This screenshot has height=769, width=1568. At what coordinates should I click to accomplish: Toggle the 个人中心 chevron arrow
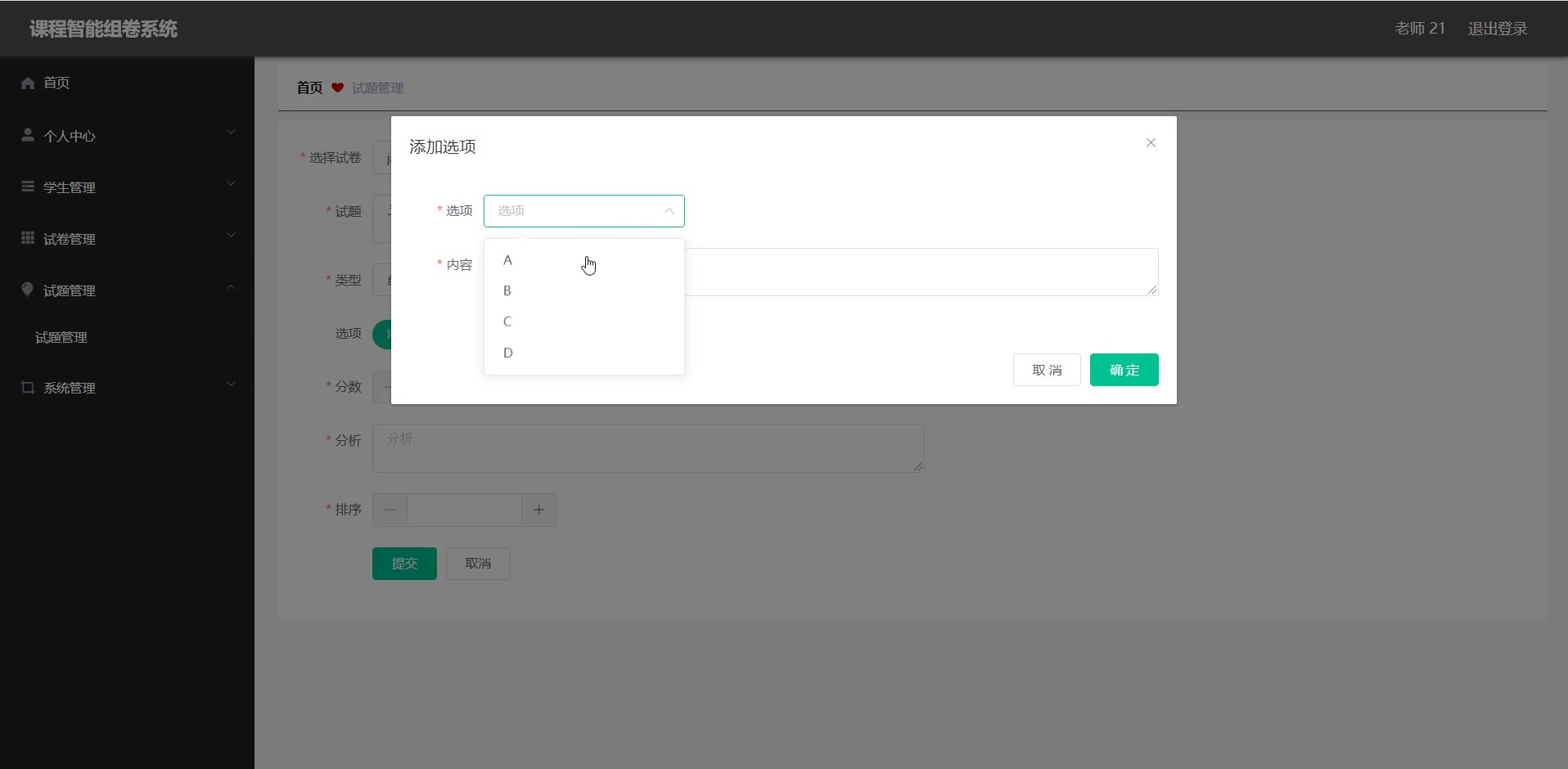point(231,132)
